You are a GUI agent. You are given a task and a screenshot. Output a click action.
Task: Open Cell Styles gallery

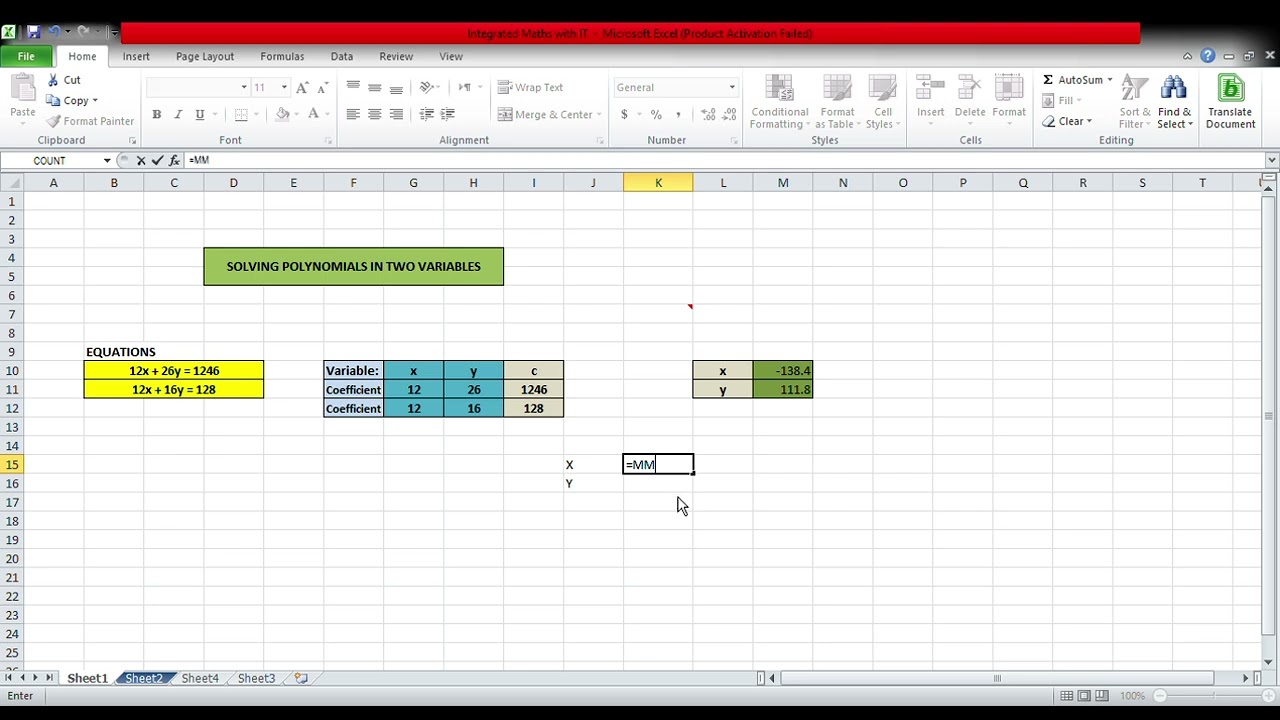[x=882, y=102]
